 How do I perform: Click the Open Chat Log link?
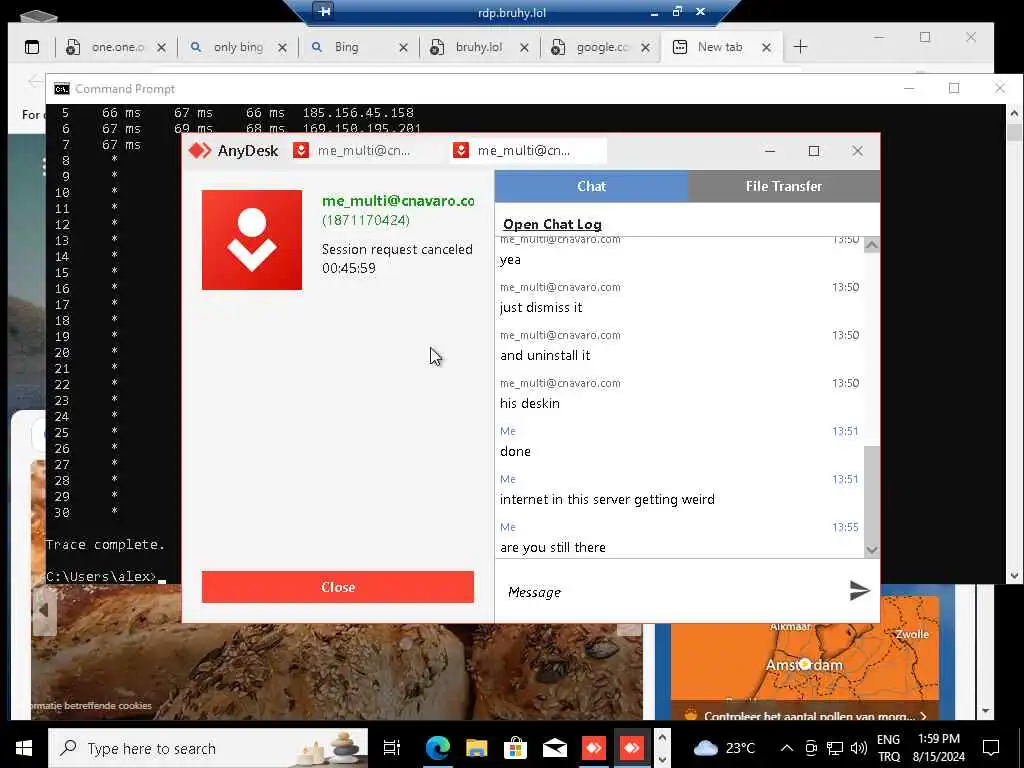point(552,224)
